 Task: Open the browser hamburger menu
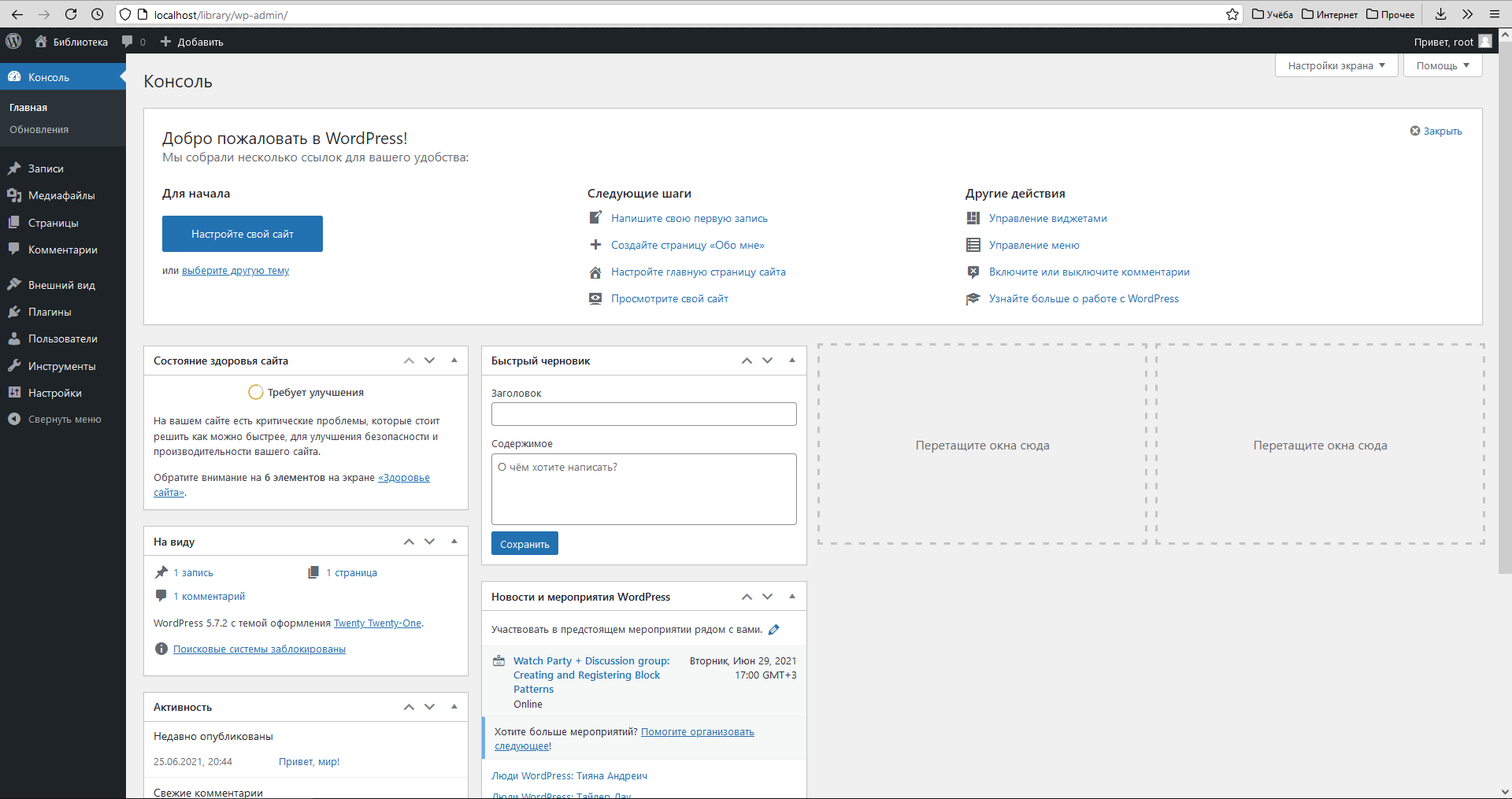(x=1494, y=14)
